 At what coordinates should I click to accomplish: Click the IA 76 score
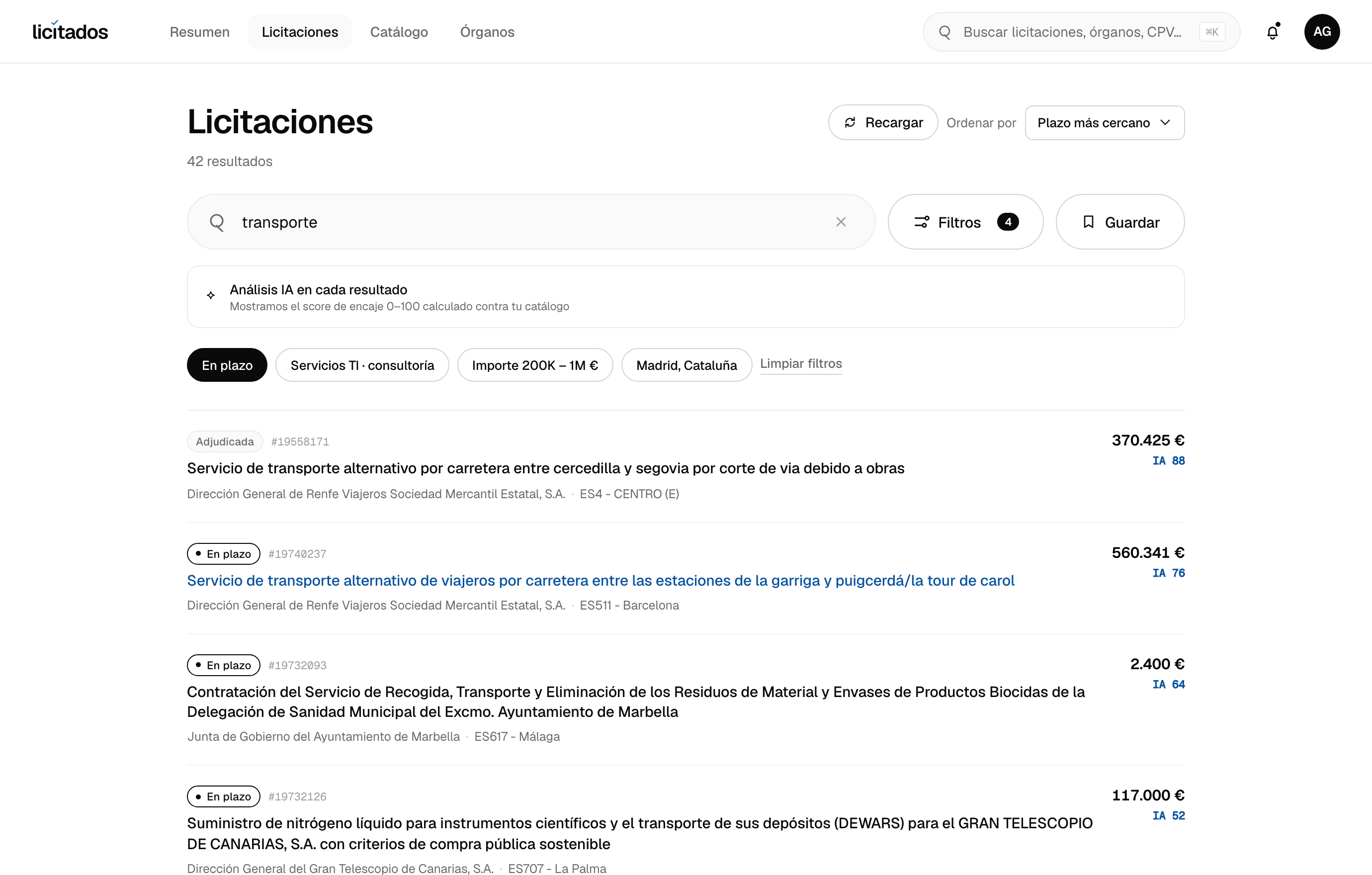[x=1169, y=573]
